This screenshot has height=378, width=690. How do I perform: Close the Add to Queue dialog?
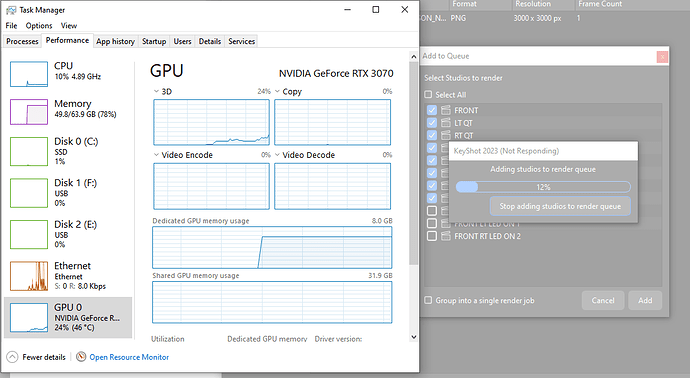(x=662, y=57)
